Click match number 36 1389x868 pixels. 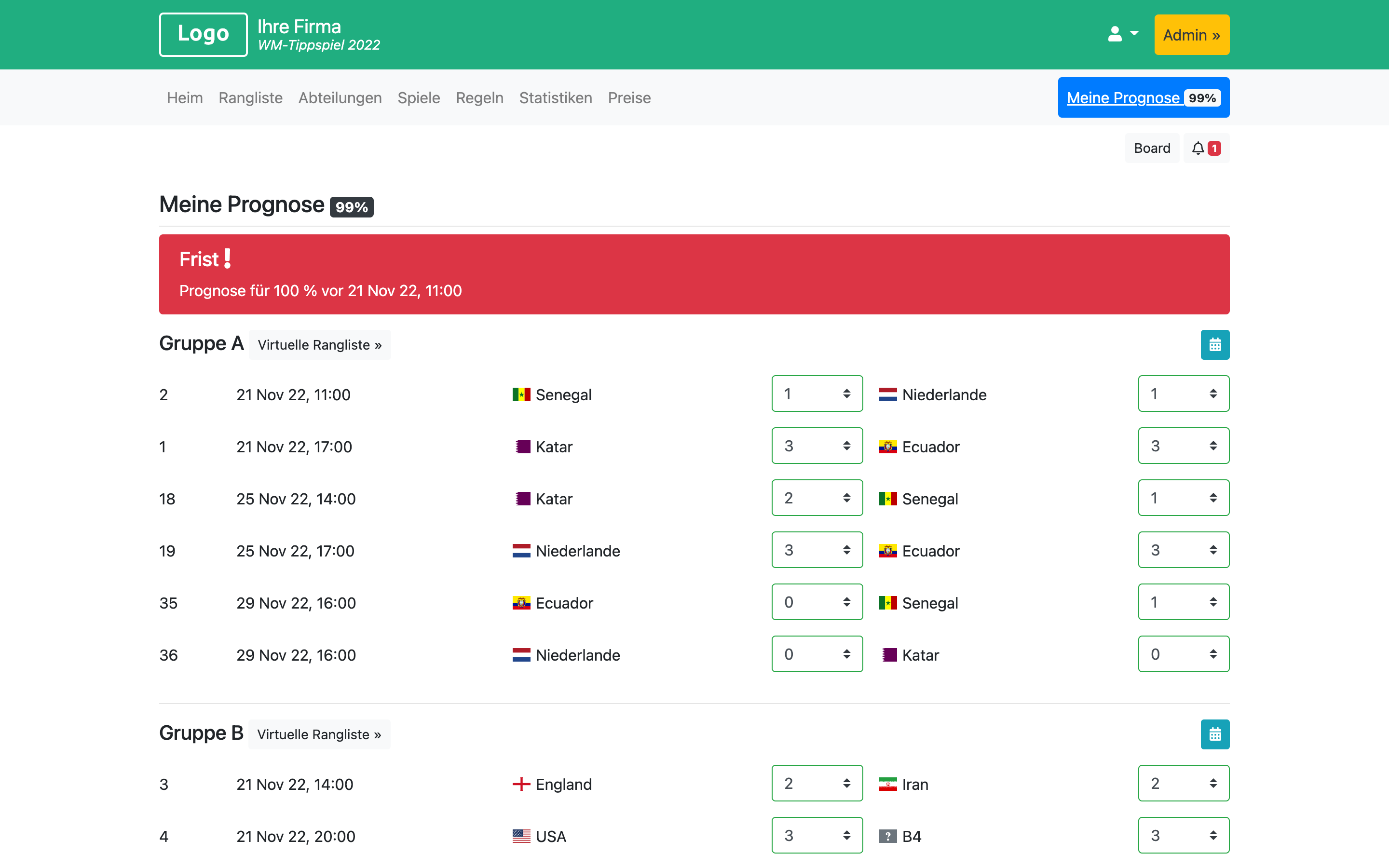pyautogui.click(x=168, y=655)
